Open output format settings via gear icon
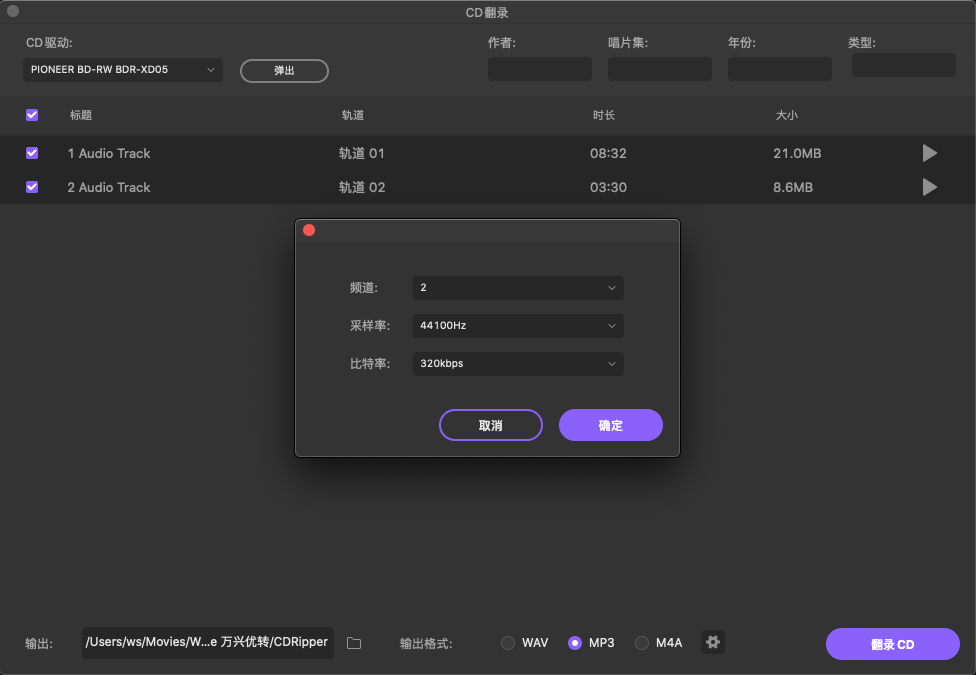The width and height of the screenshot is (976, 675). pyautogui.click(x=712, y=642)
